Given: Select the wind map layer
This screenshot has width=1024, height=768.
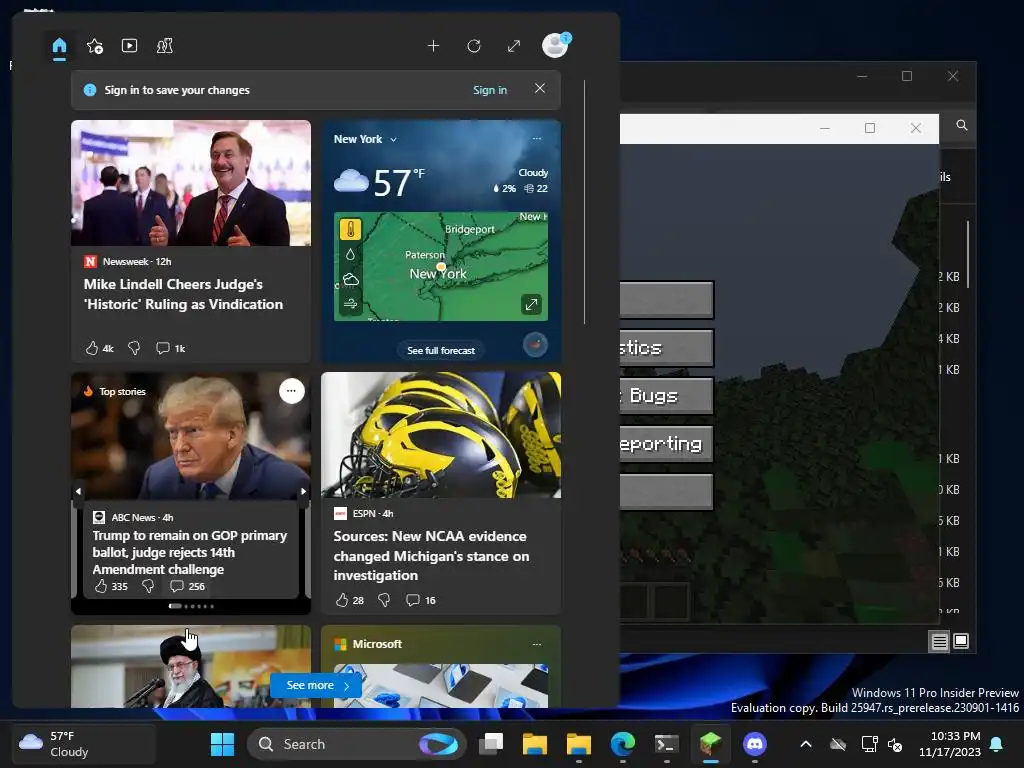Looking at the screenshot, I should [x=351, y=304].
